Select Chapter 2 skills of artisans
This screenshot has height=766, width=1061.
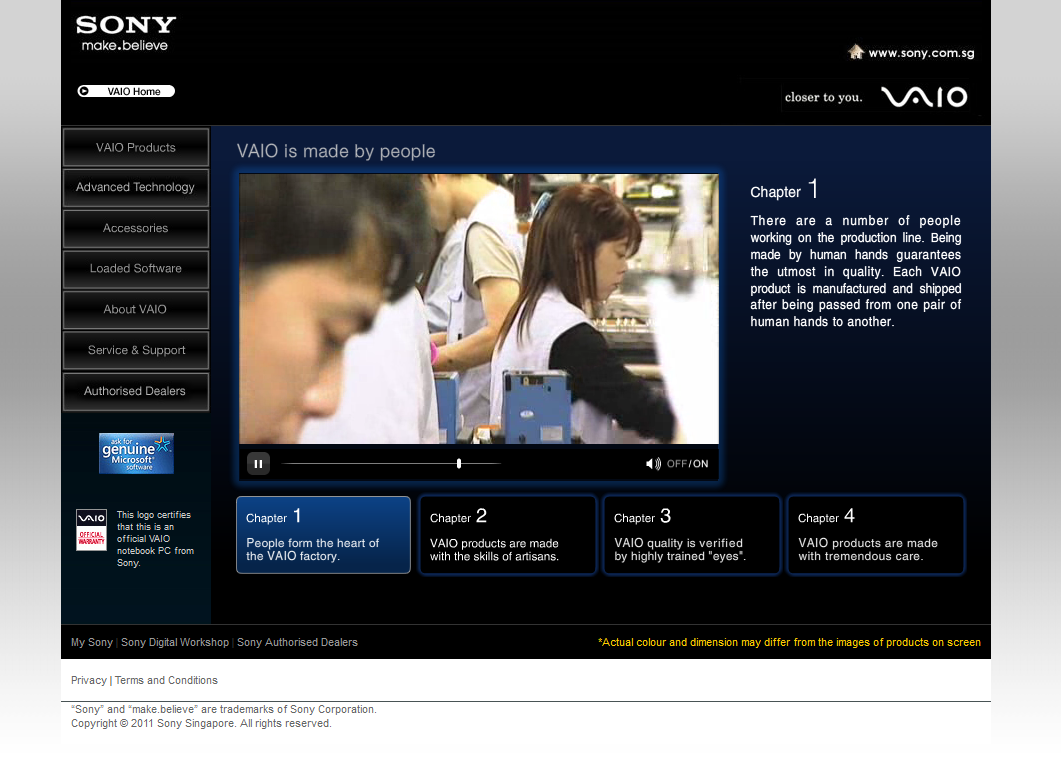pos(507,535)
